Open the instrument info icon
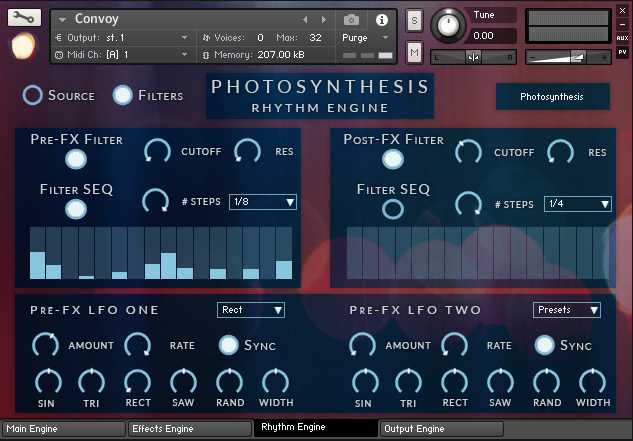633x441 pixels. [x=381, y=19]
